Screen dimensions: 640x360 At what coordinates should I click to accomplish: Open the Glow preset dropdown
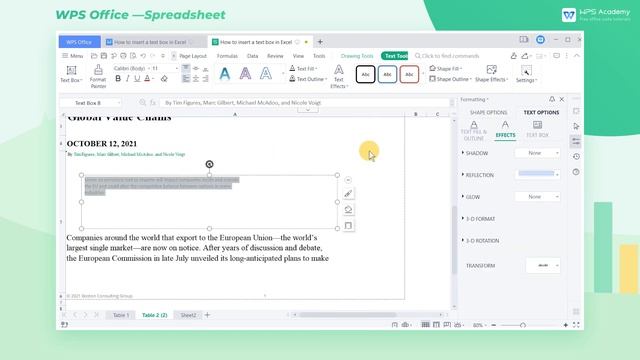[x=538, y=197]
